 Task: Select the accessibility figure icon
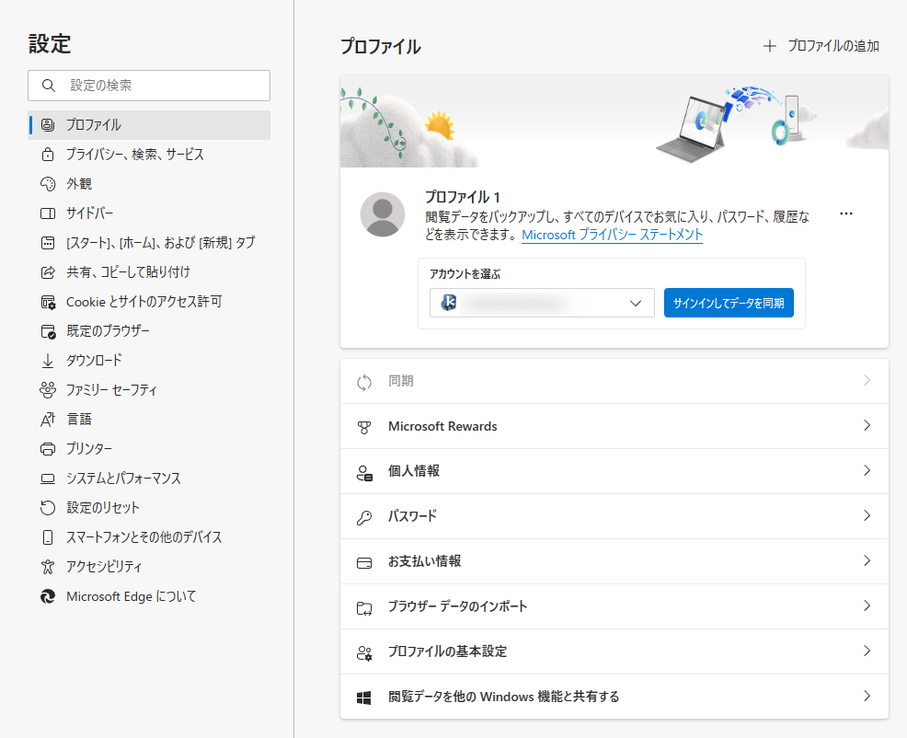[x=47, y=567]
